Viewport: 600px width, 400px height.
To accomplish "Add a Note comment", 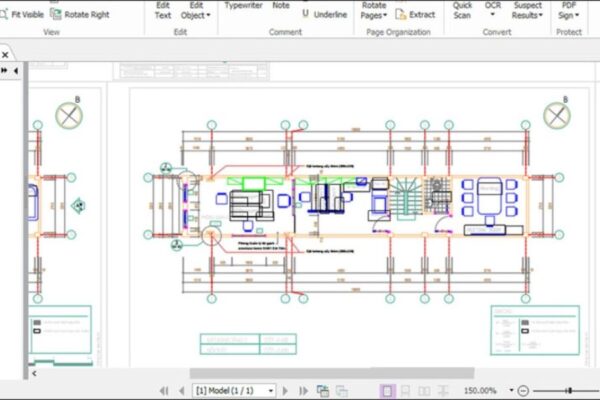I will (x=281, y=5).
